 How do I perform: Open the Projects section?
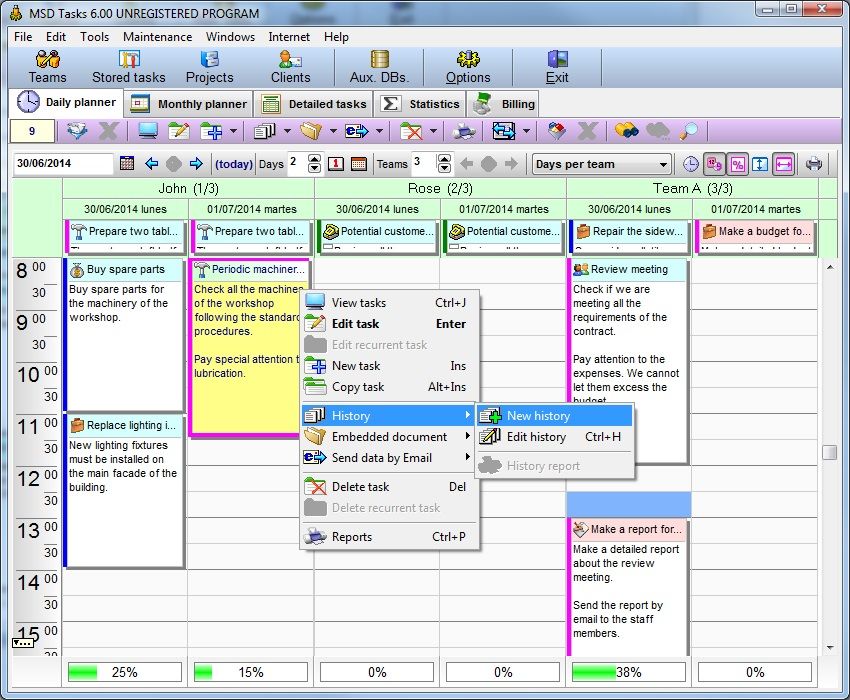click(x=209, y=67)
